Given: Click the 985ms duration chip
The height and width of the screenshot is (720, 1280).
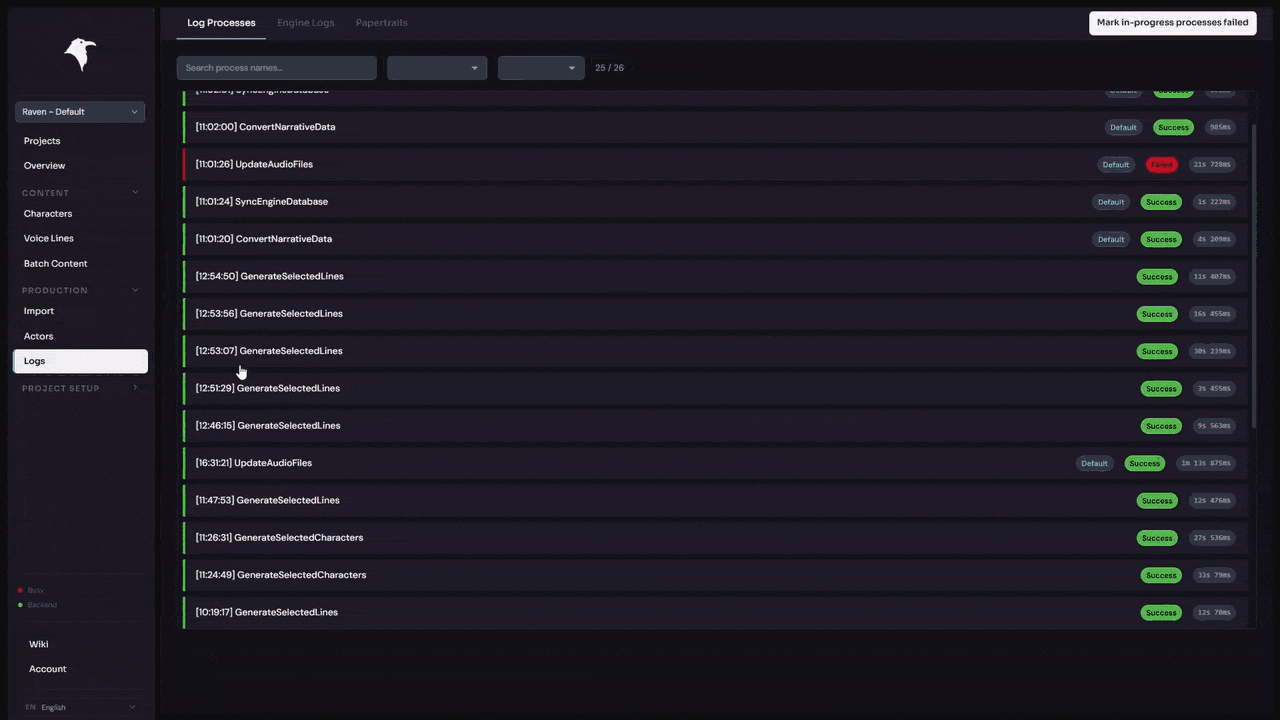Looking at the screenshot, I should coord(1220,128).
